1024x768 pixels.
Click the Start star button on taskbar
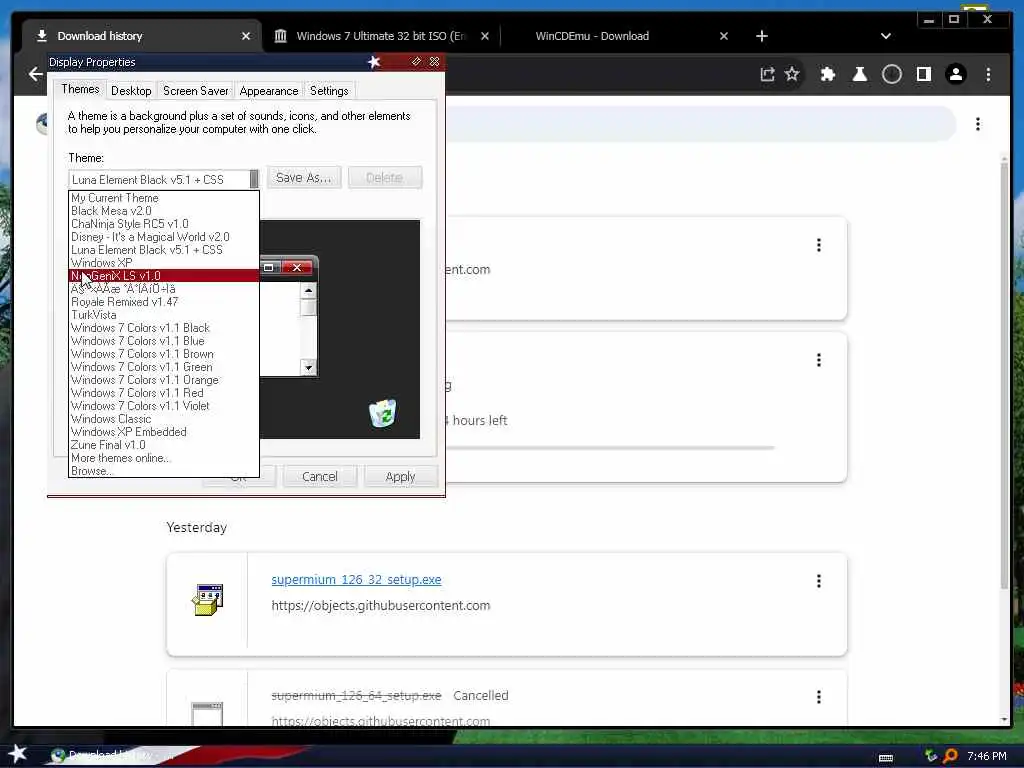pyautogui.click(x=17, y=754)
